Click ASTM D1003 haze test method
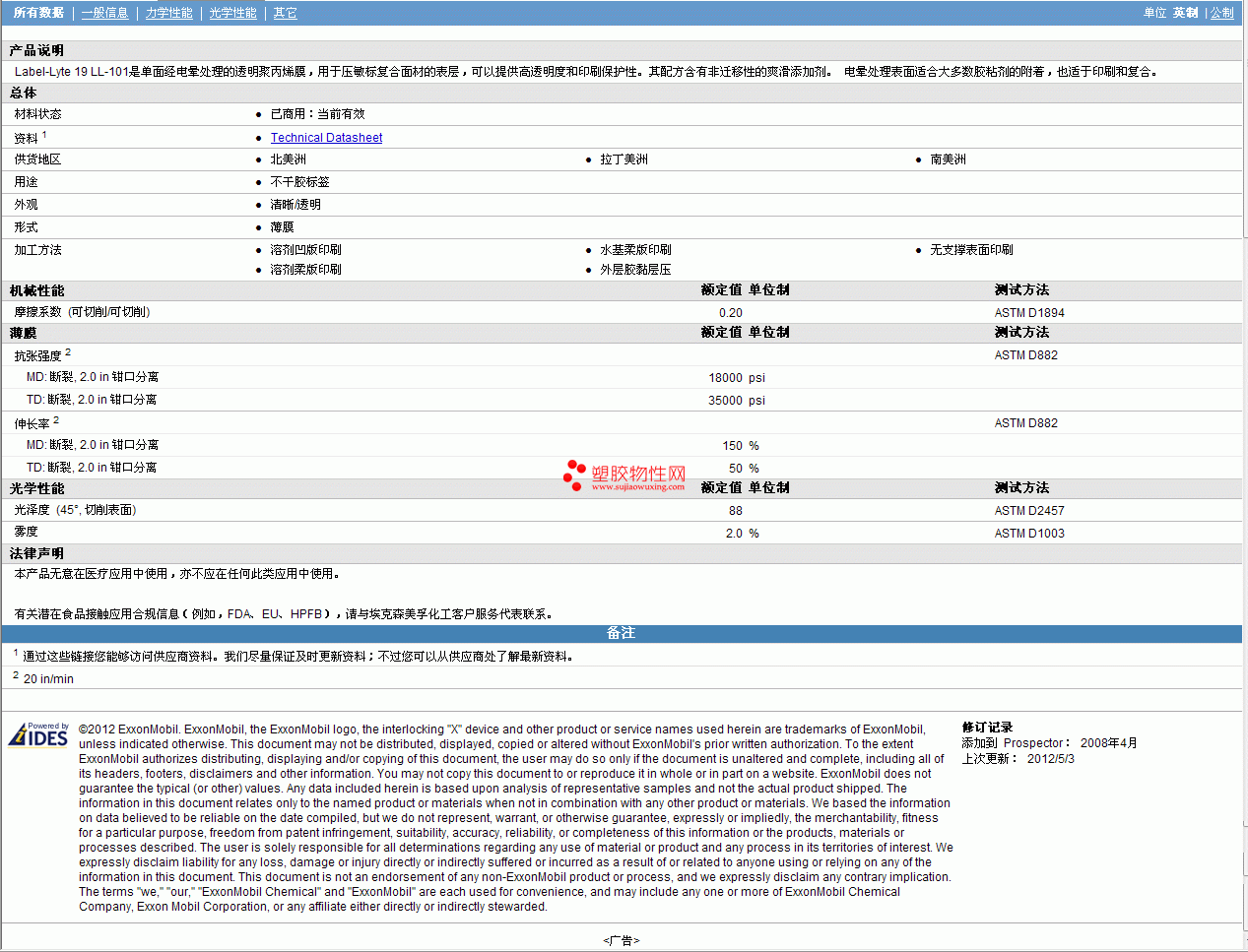The height and width of the screenshot is (952, 1248). click(1029, 534)
